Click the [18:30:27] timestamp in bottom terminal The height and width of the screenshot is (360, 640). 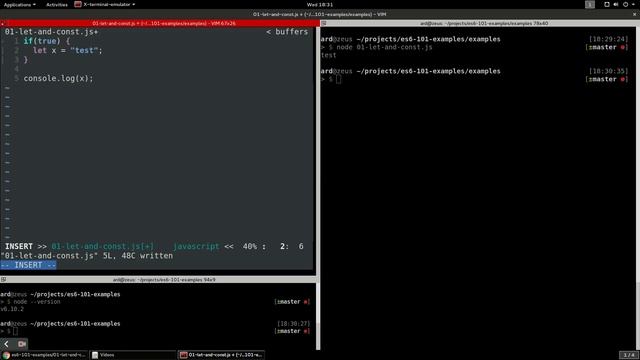tap(293, 323)
